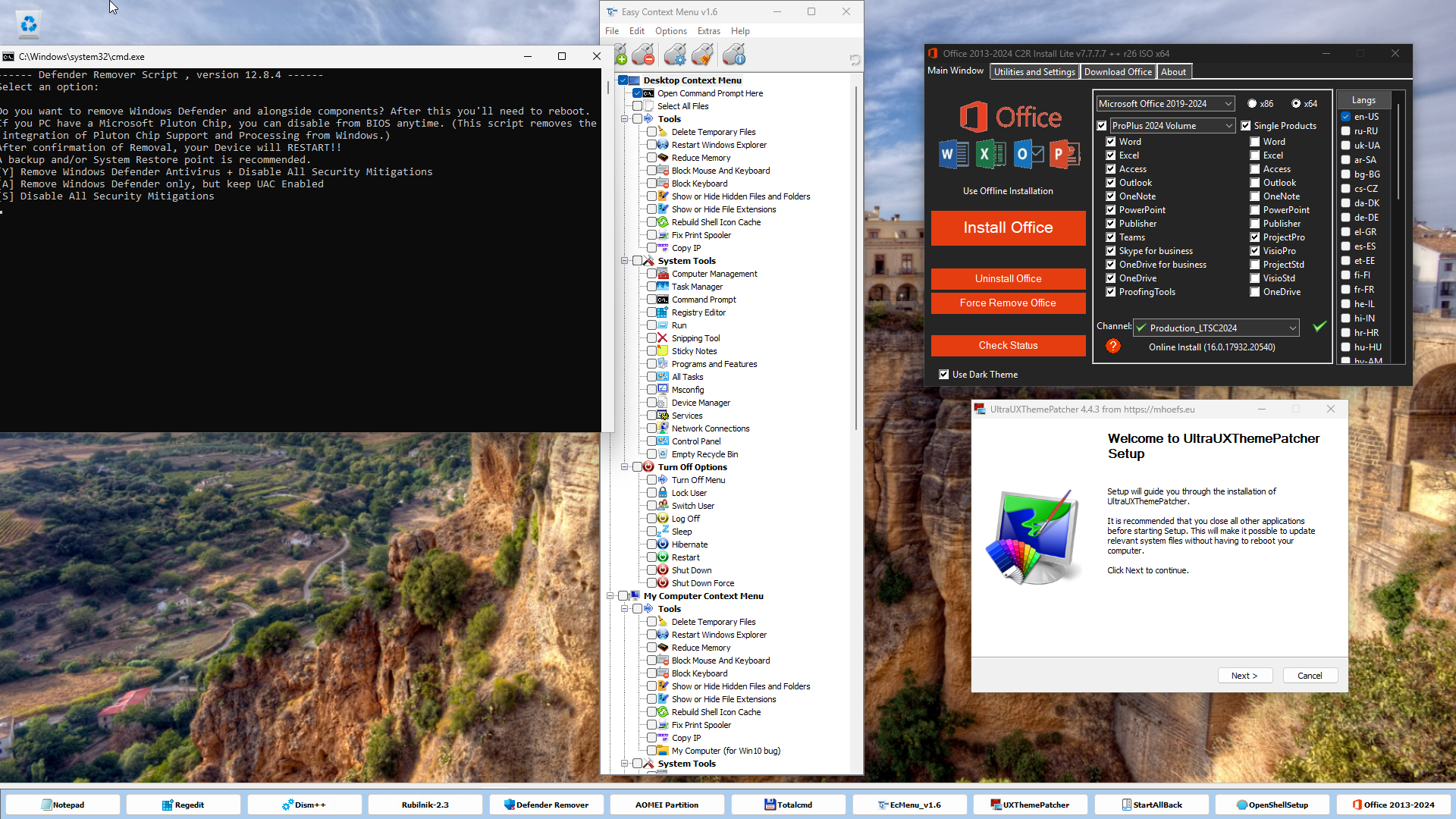The height and width of the screenshot is (819, 1456).
Task: Click the Lock User padlock icon
Action: pyautogui.click(x=663, y=493)
